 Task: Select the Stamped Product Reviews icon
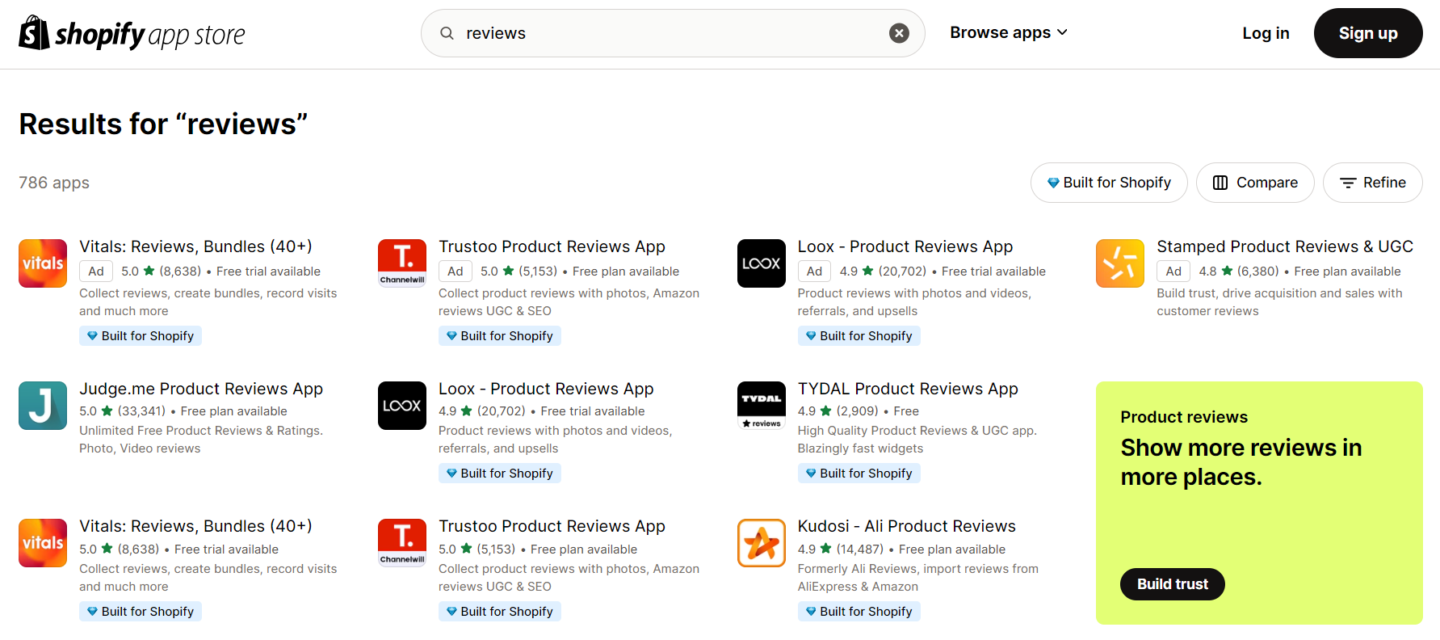tap(1120, 264)
